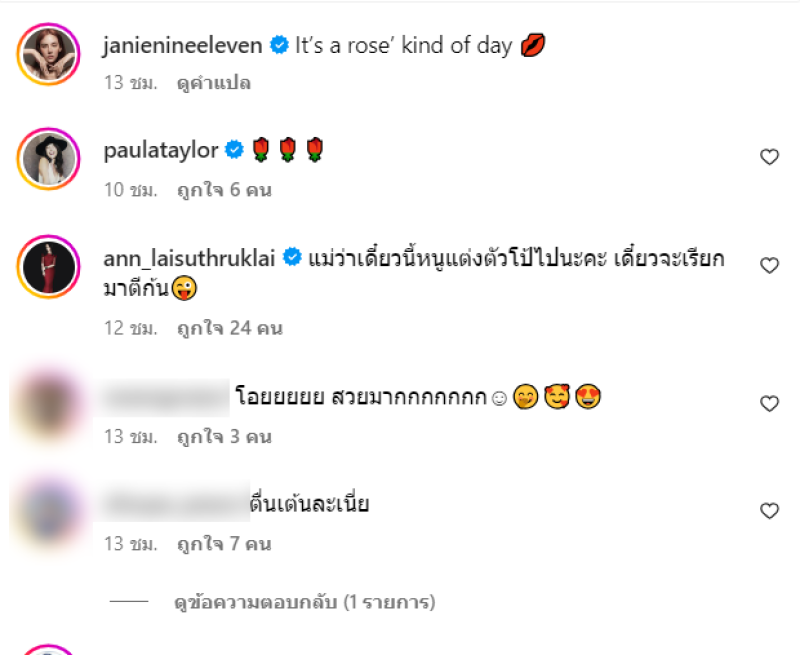View ann_laisuthruklai's profile avatar
This screenshot has height=655, width=800.
point(48,267)
